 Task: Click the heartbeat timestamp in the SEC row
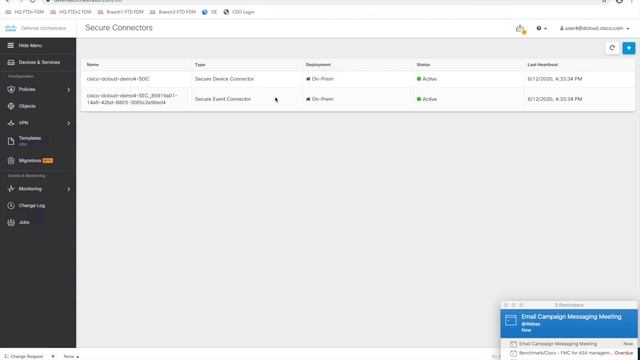555,99
